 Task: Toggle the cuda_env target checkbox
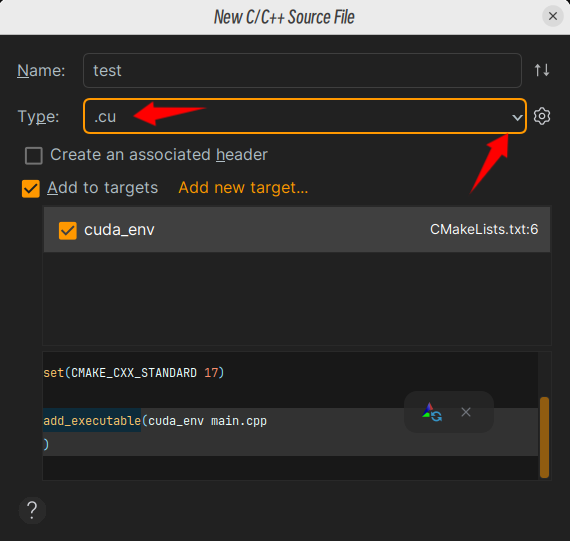pos(68,231)
